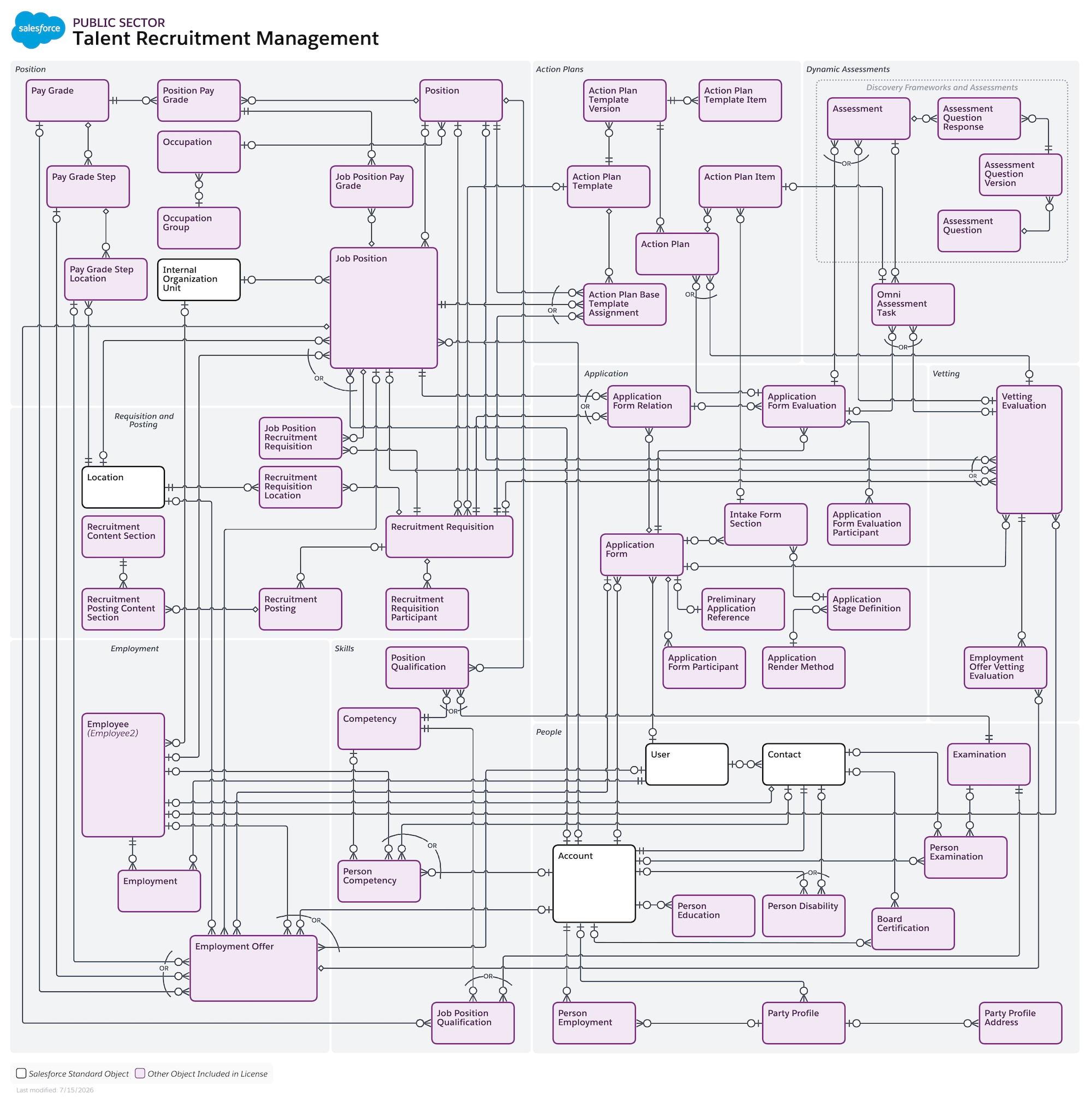Viewport: 1092px width, 1105px height.
Task: Select the Pay Grade entity box
Action: pos(67,100)
